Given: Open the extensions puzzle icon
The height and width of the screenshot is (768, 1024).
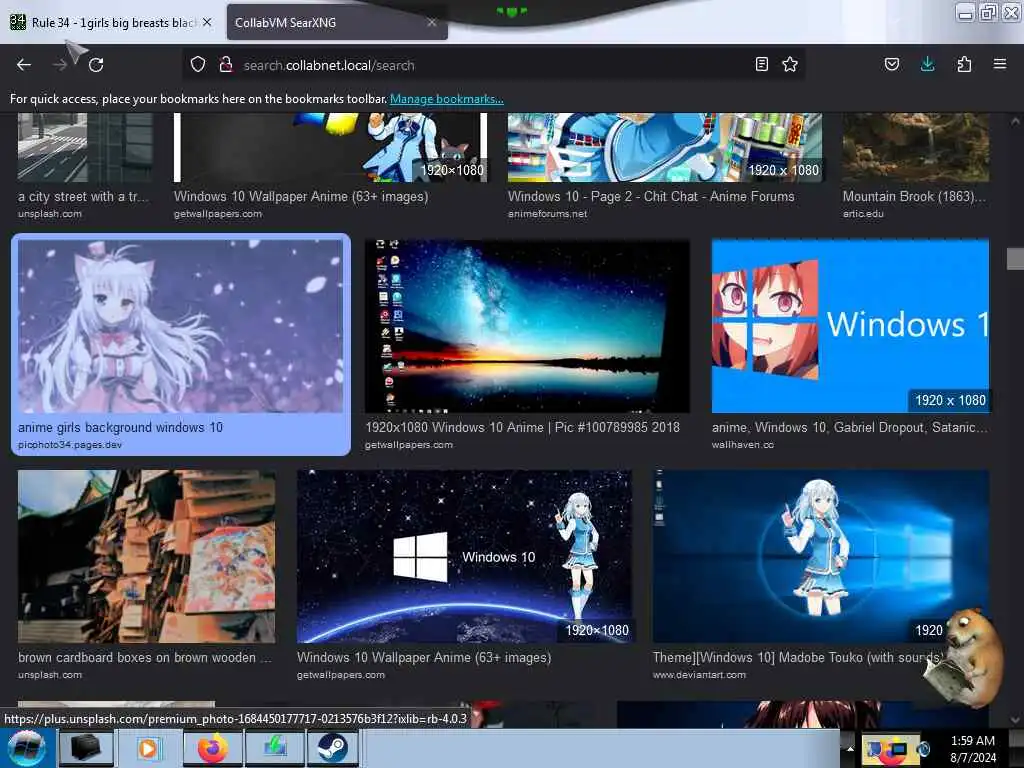Looking at the screenshot, I should tap(964, 64).
